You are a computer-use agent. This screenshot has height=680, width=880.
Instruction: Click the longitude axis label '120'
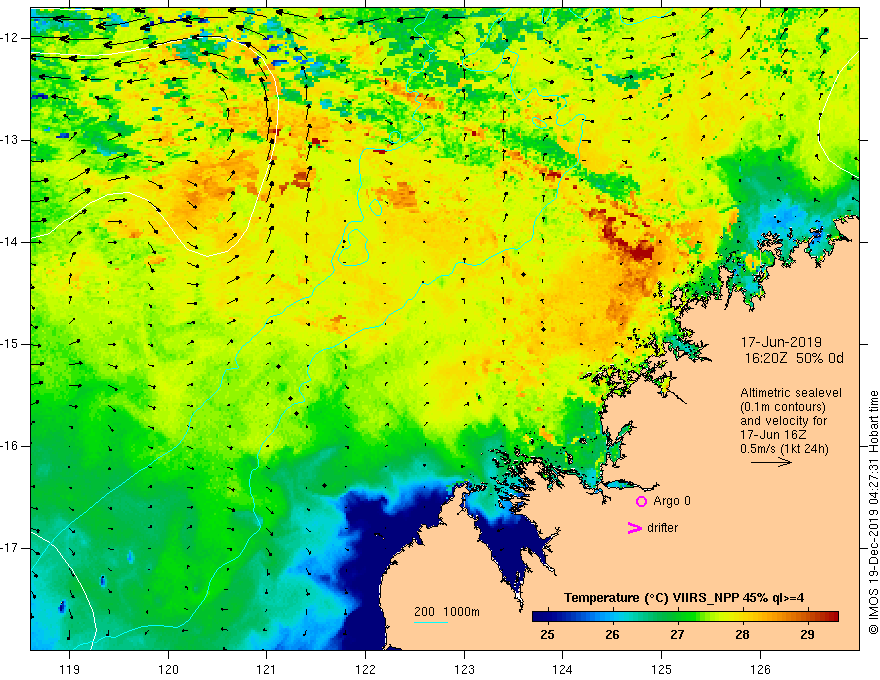pyautogui.click(x=168, y=669)
